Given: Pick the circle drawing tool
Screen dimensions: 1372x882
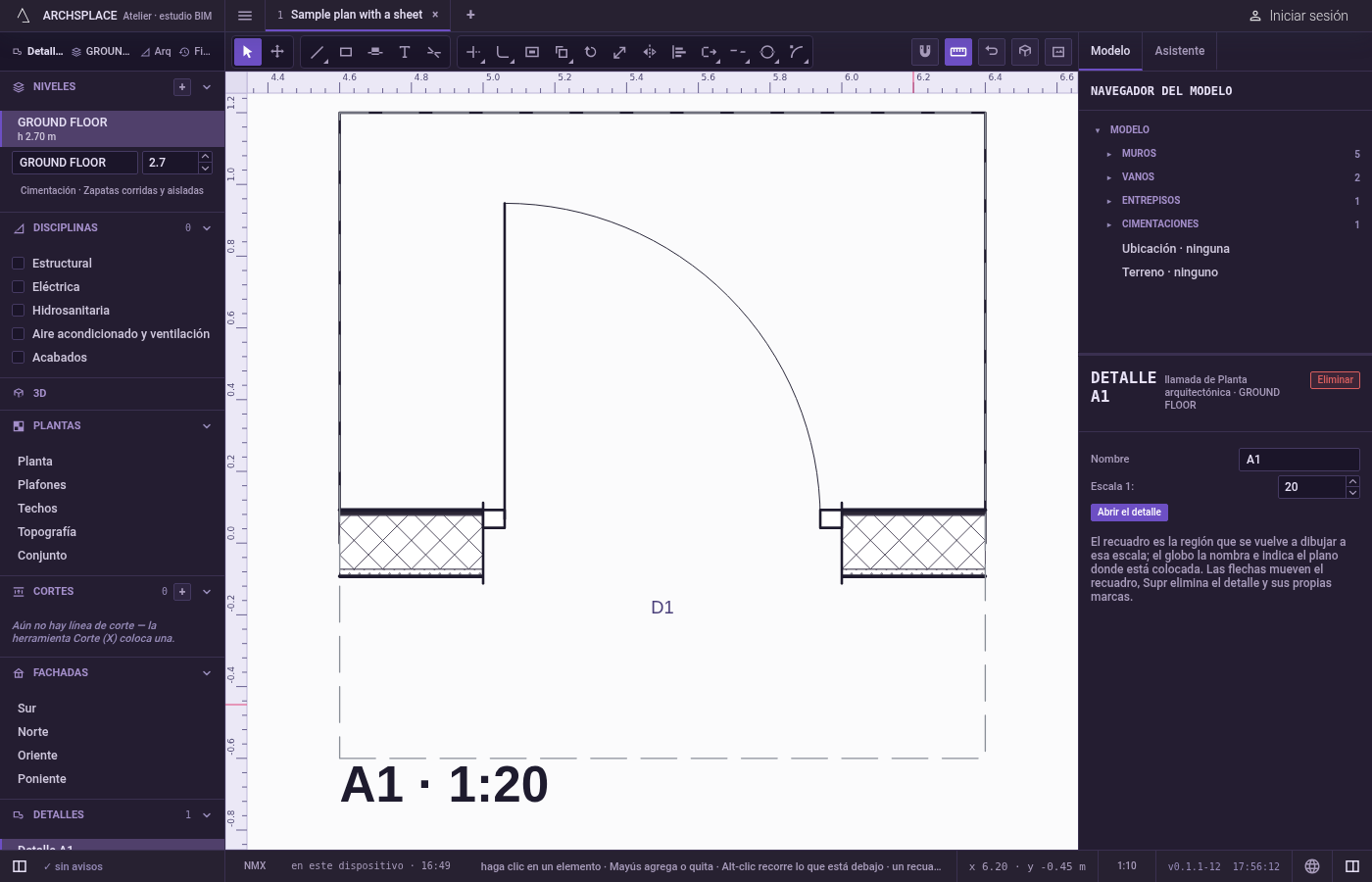Looking at the screenshot, I should (x=767, y=52).
